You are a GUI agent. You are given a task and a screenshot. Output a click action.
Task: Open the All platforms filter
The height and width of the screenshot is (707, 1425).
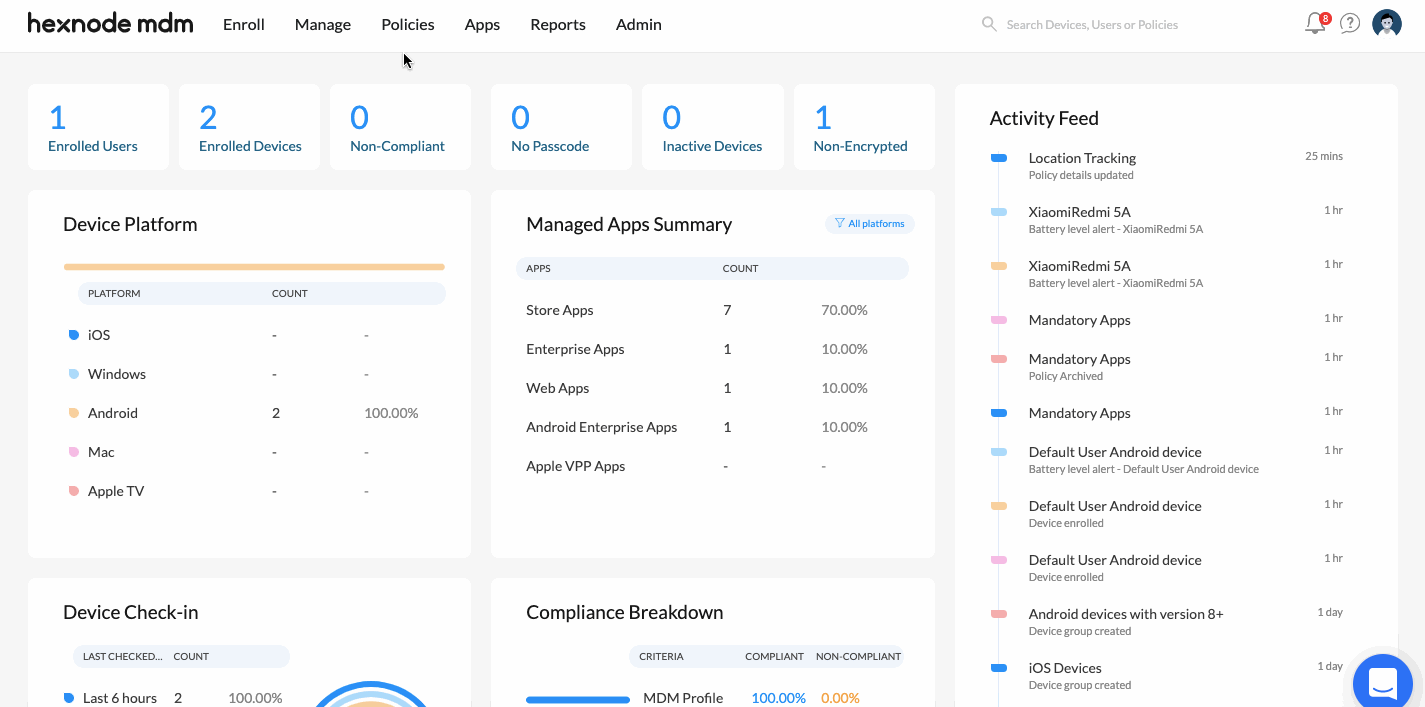coord(869,224)
